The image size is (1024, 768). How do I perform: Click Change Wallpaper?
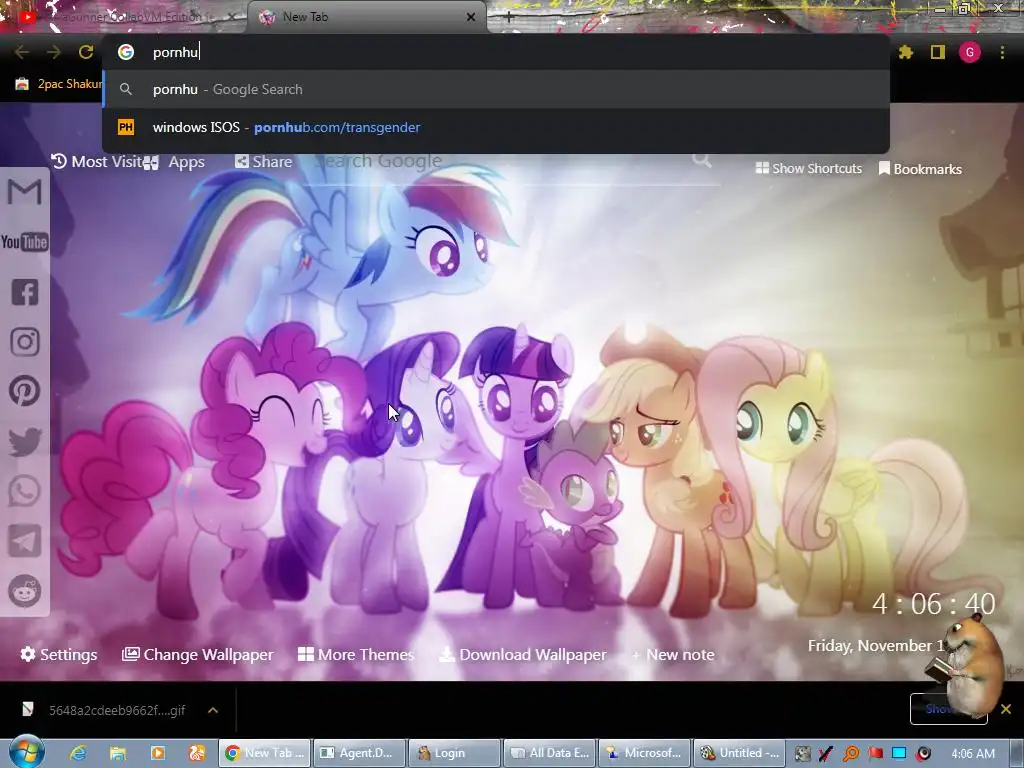point(197,654)
